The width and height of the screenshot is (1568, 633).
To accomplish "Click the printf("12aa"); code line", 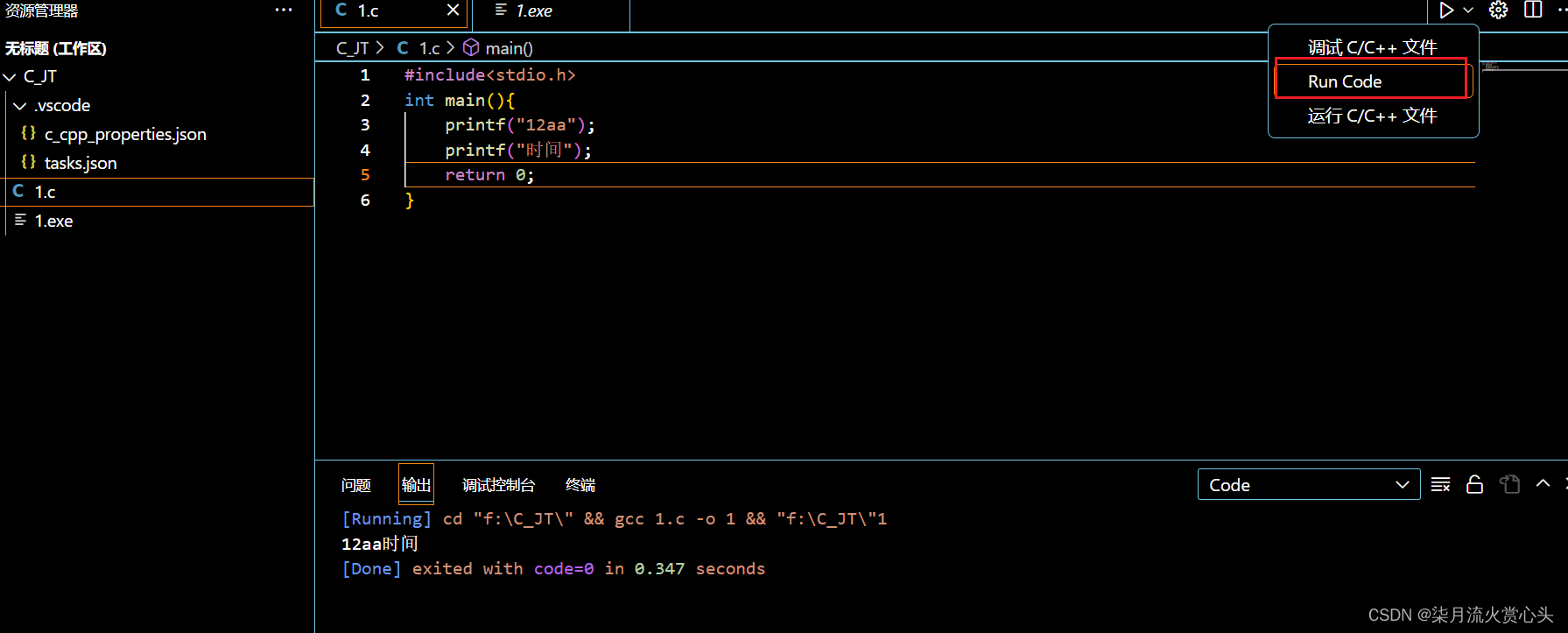I will [x=520, y=125].
